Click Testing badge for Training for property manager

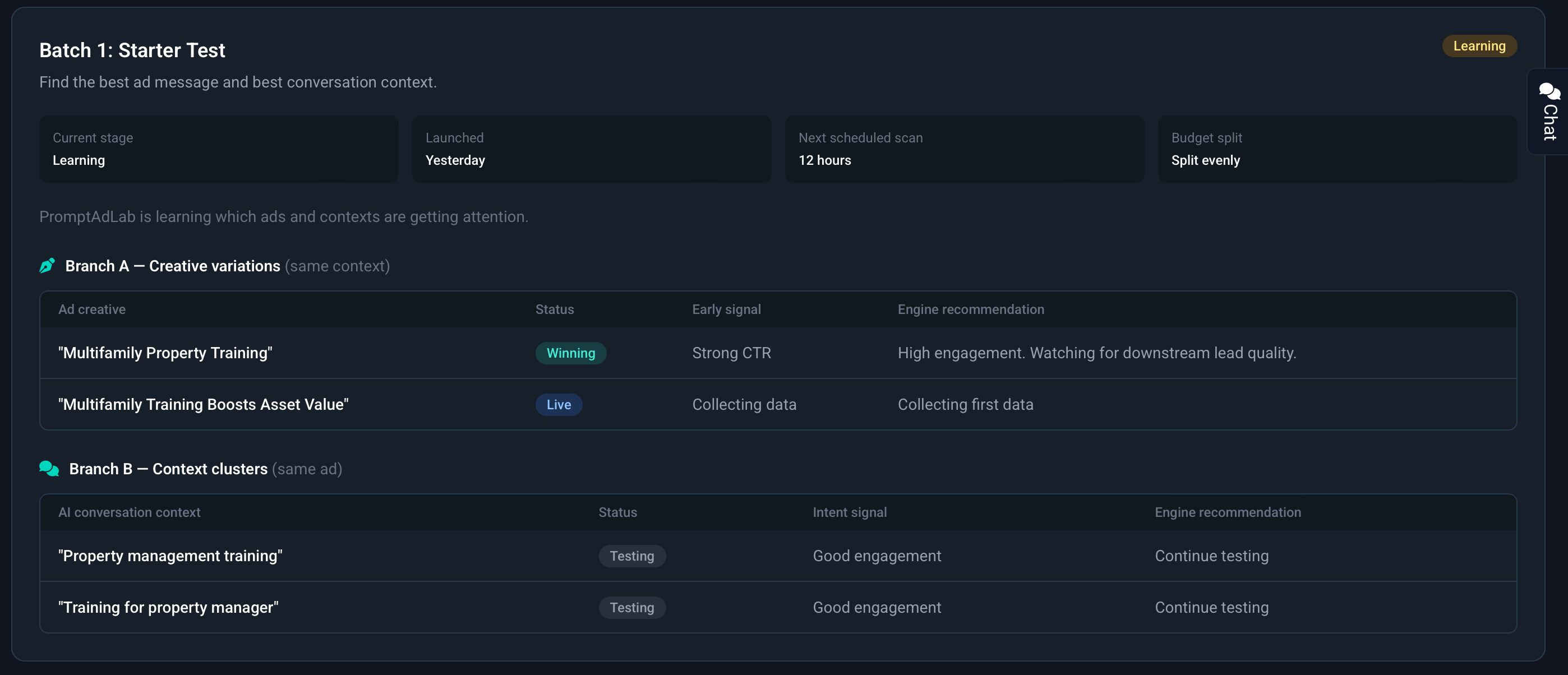[x=632, y=607]
